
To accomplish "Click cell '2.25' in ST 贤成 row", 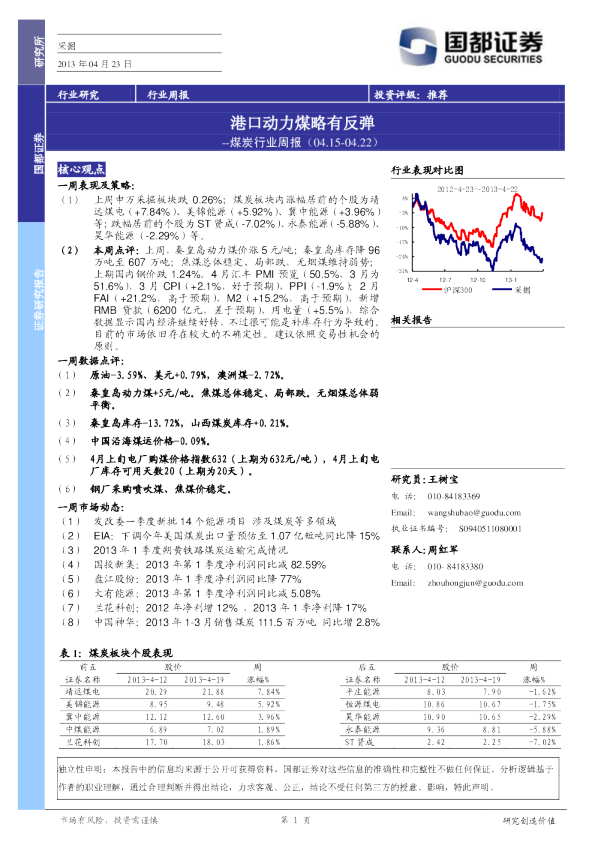I will (x=491, y=742).
